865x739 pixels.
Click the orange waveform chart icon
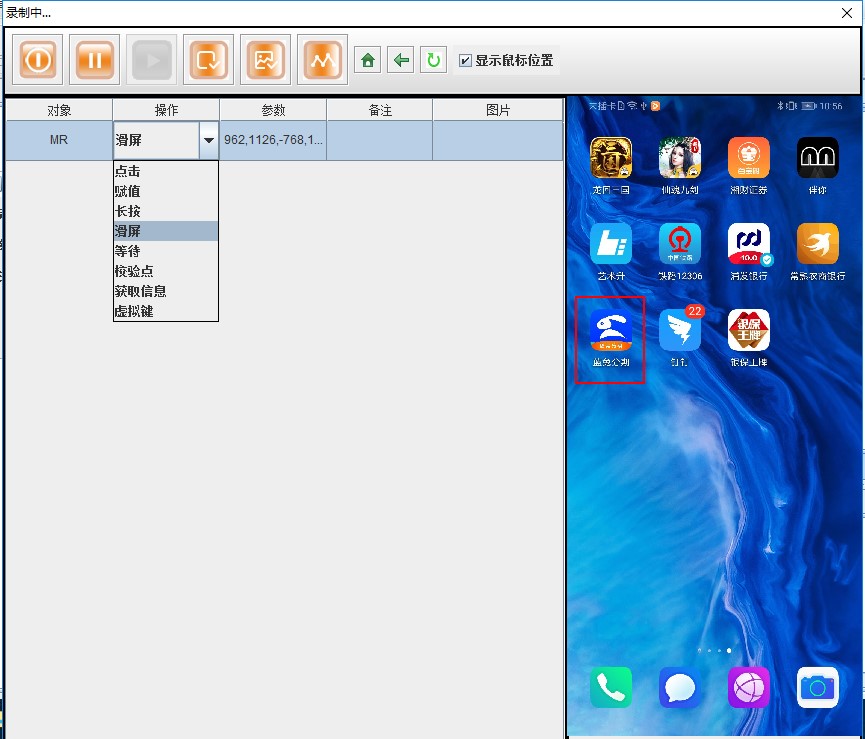click(322, 60)
